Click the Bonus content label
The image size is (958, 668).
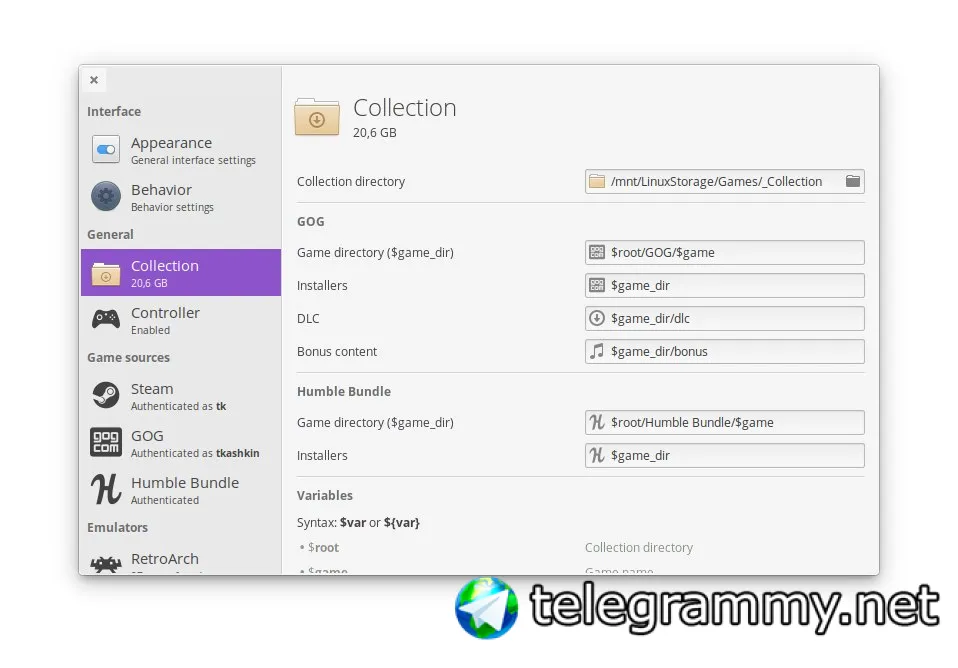pos(337,351)
